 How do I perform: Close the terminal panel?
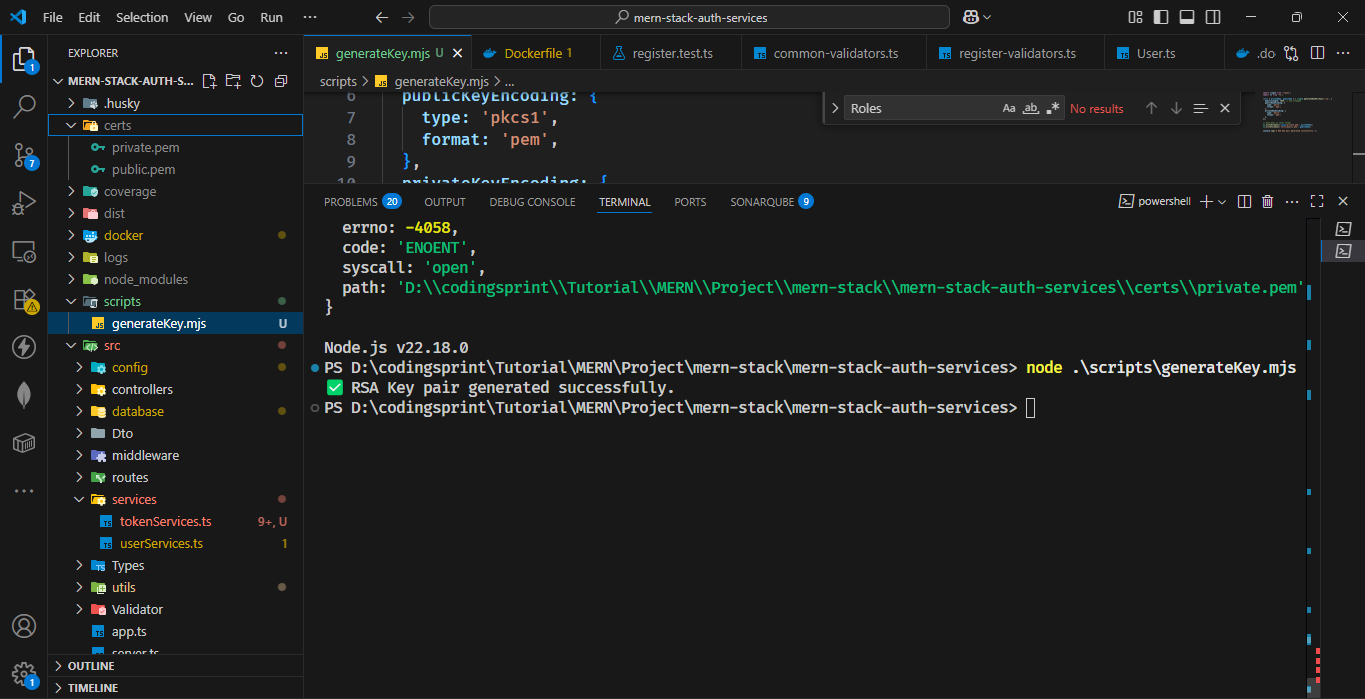(x=1342, y=201)
